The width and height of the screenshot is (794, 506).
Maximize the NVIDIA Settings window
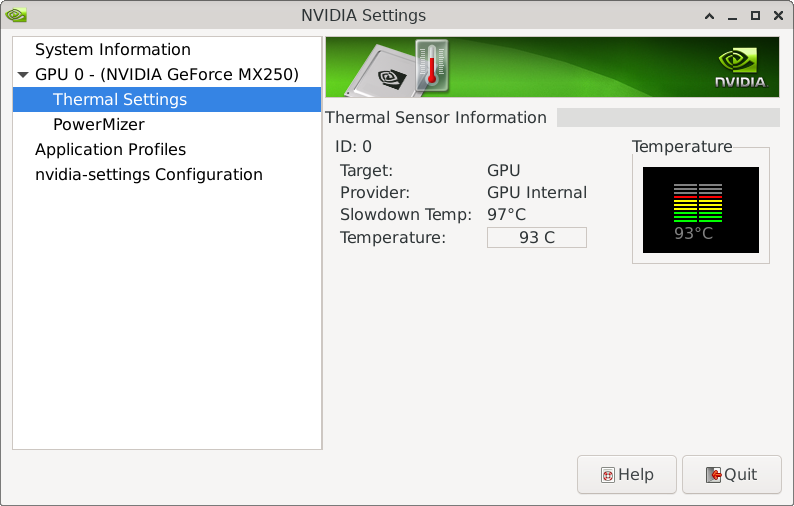[755, 15]
